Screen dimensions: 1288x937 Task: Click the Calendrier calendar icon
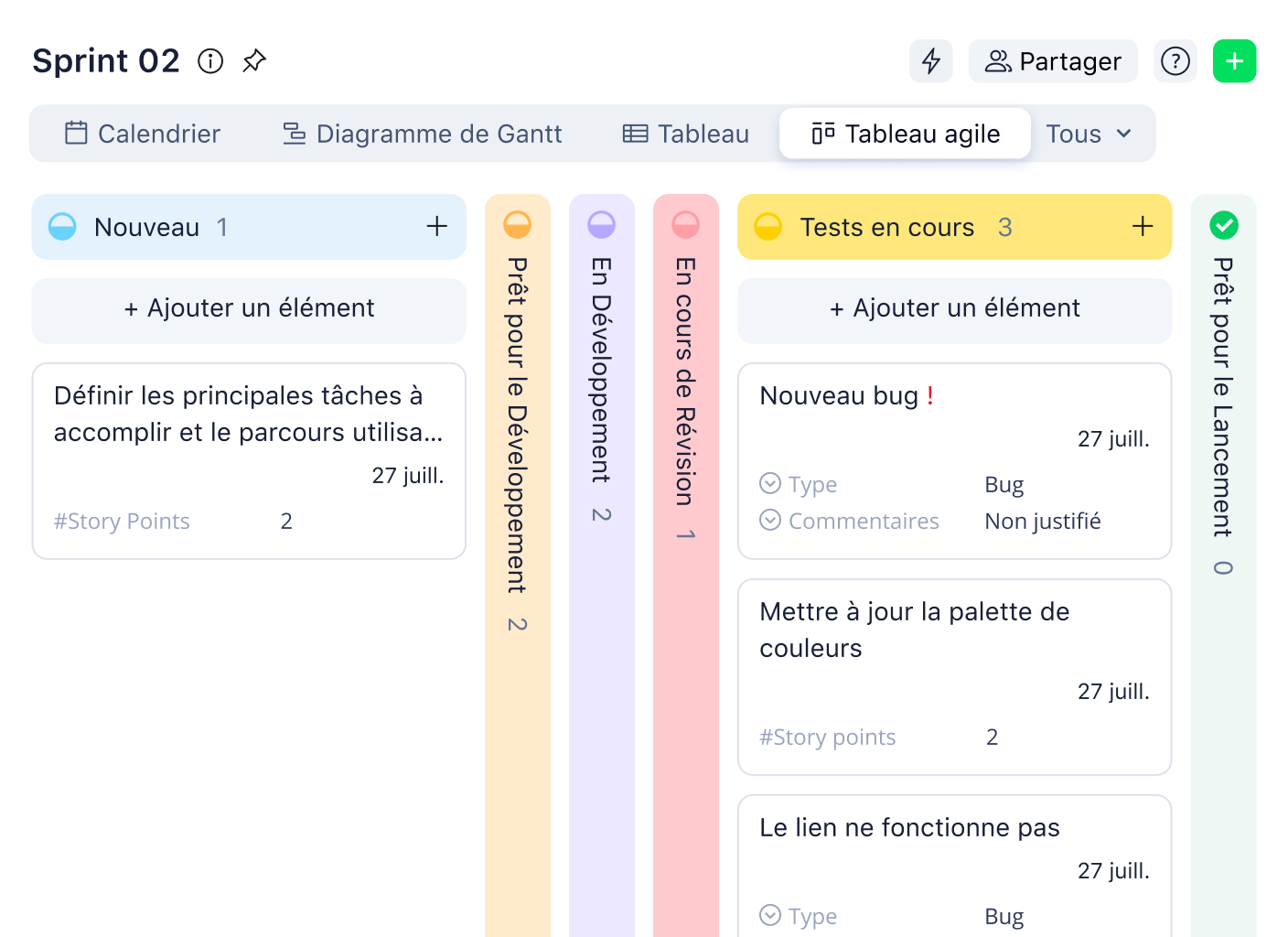pyautogui.click(x=76, y=134)
